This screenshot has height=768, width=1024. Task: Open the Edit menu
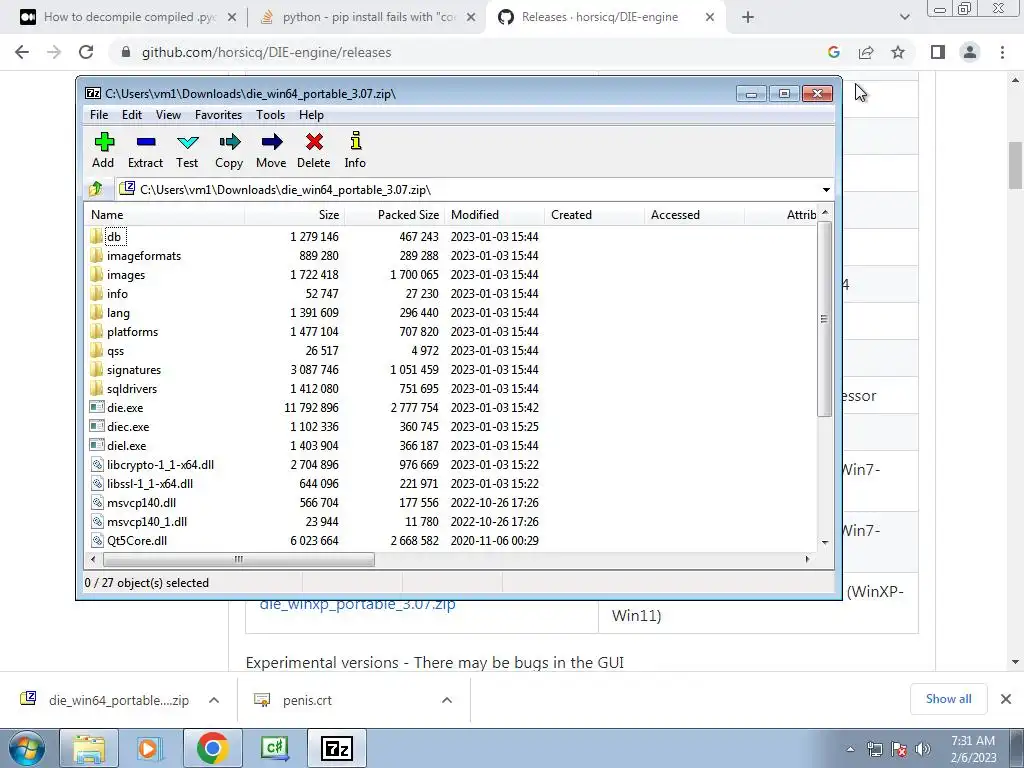(x=132, y=115)
